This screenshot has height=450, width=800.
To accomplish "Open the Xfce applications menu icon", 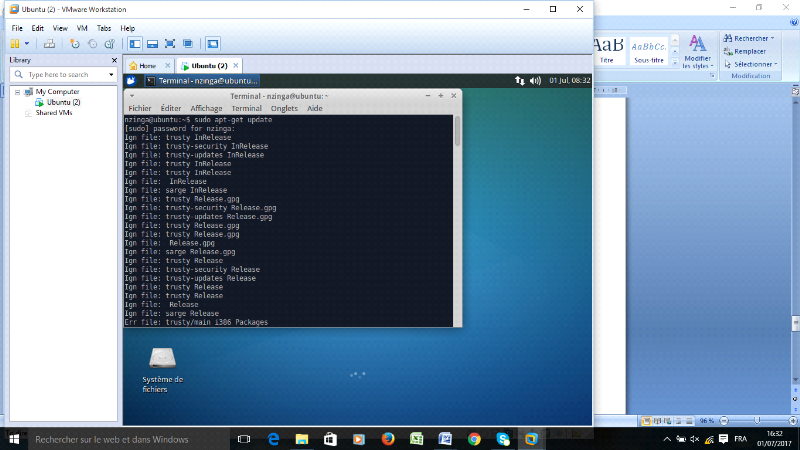I will [x=131, y=80].
